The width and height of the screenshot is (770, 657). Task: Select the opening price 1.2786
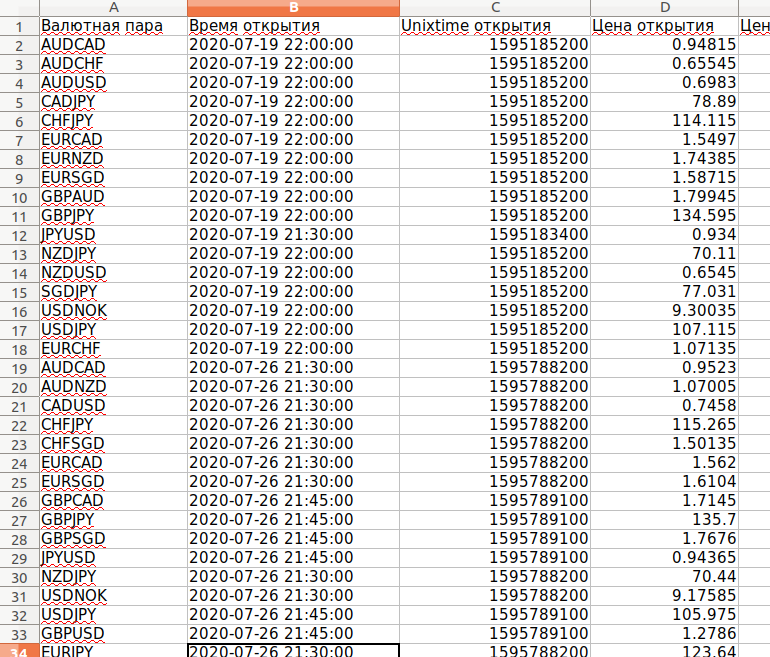[664, 634]
